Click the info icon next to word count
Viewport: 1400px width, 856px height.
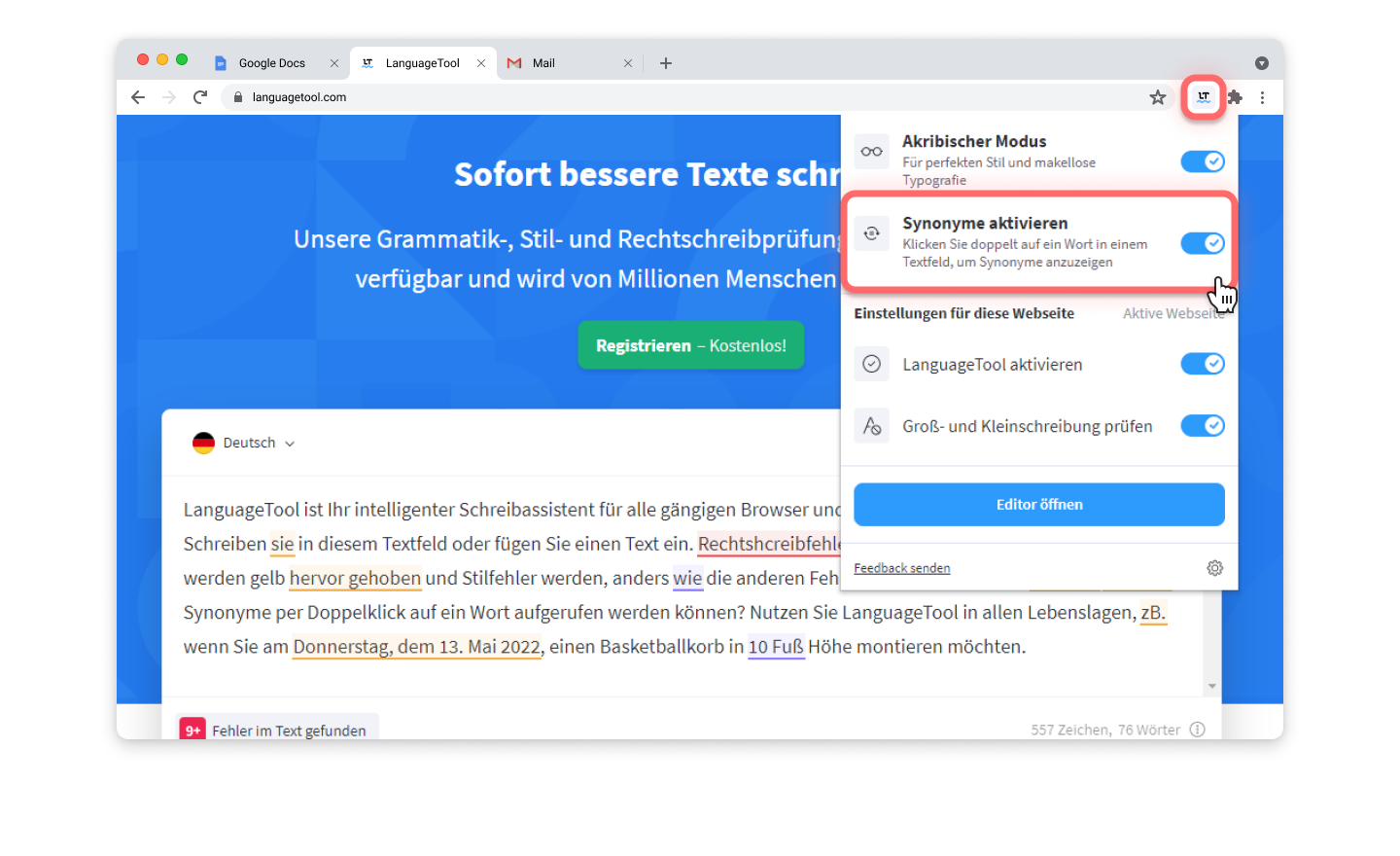coord(1198,730)
